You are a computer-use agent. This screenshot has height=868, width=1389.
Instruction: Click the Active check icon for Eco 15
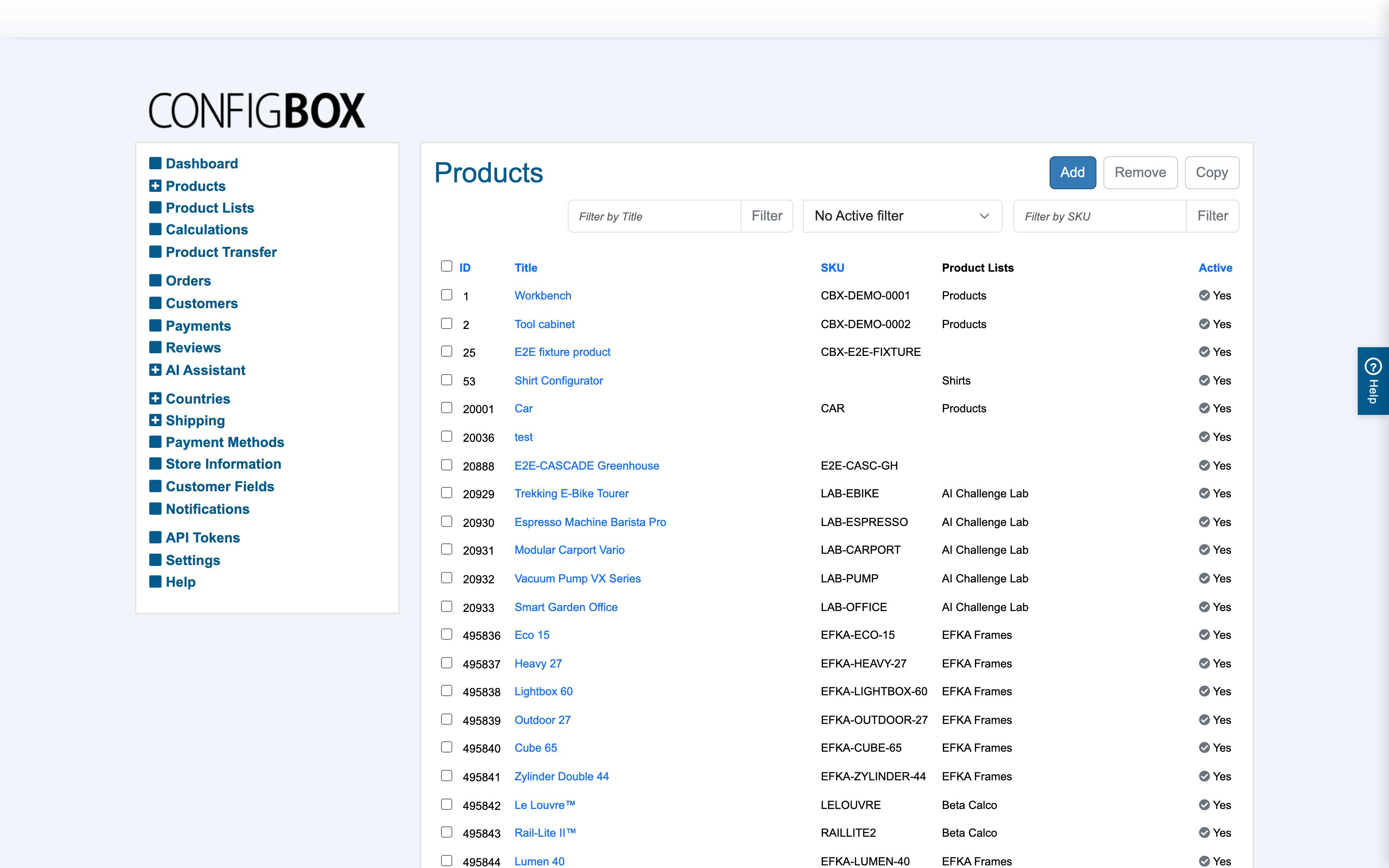(x=1204, y=635)
